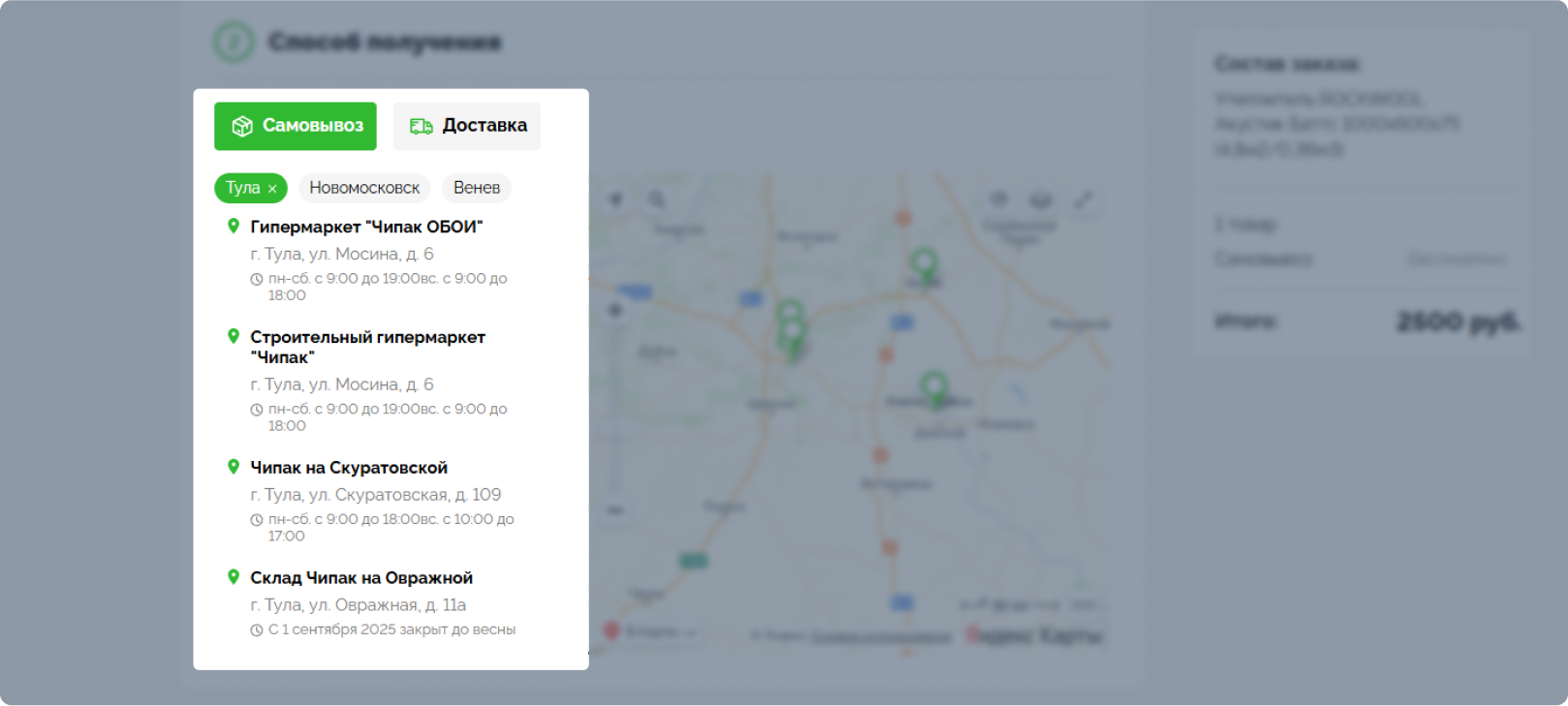Choose Склад Чипак на Овражной pickup point
This screenshot has height=706, width=1568.
pos(361,578)
